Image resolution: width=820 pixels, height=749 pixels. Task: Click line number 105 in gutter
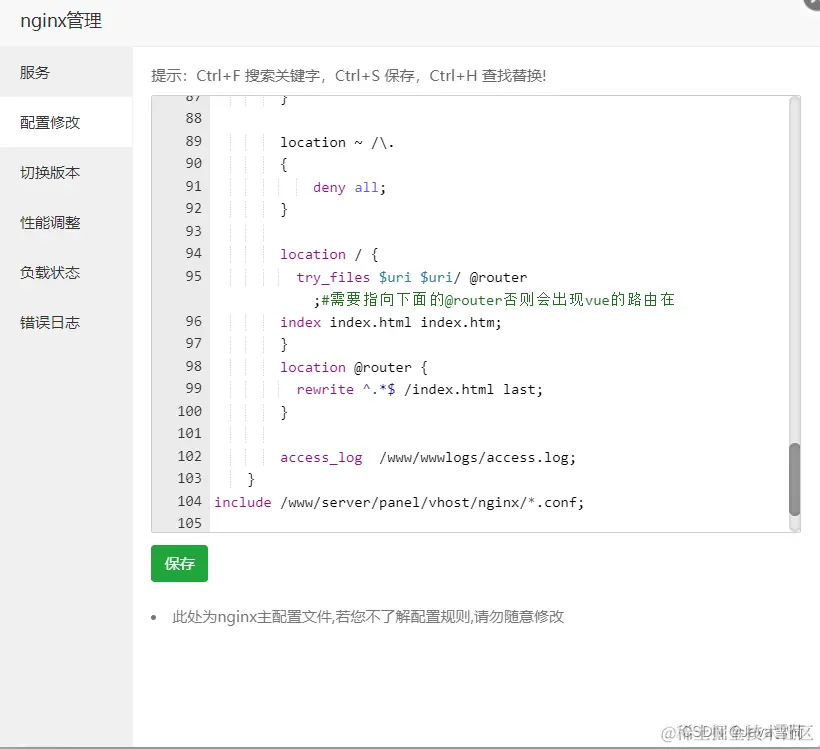click(189, 523)
